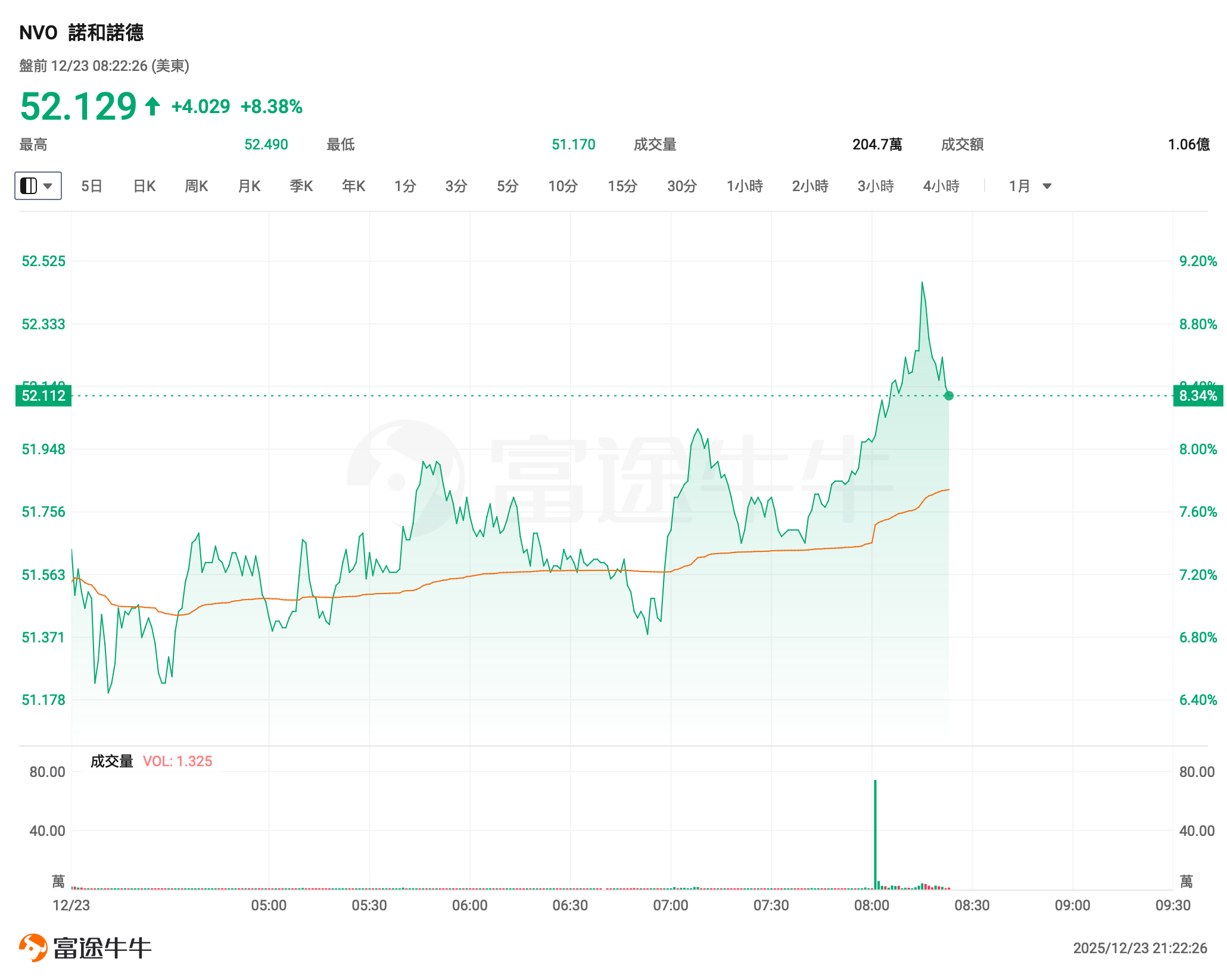Select the 15分 interval

(x=622, y=186)
